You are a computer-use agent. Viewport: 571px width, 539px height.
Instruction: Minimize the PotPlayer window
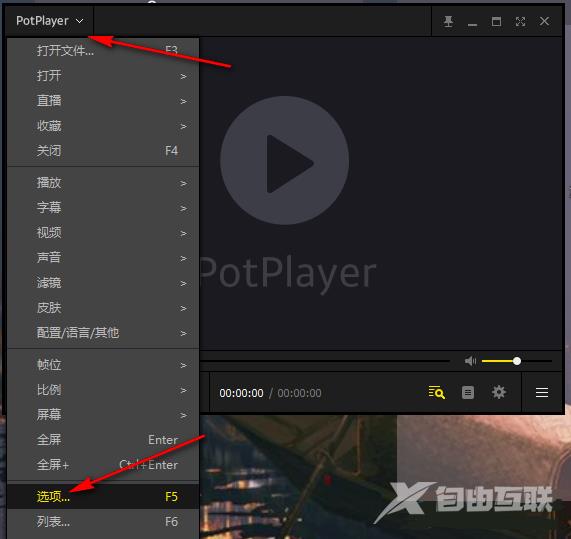pyautogui.click(x=472, y=24)
